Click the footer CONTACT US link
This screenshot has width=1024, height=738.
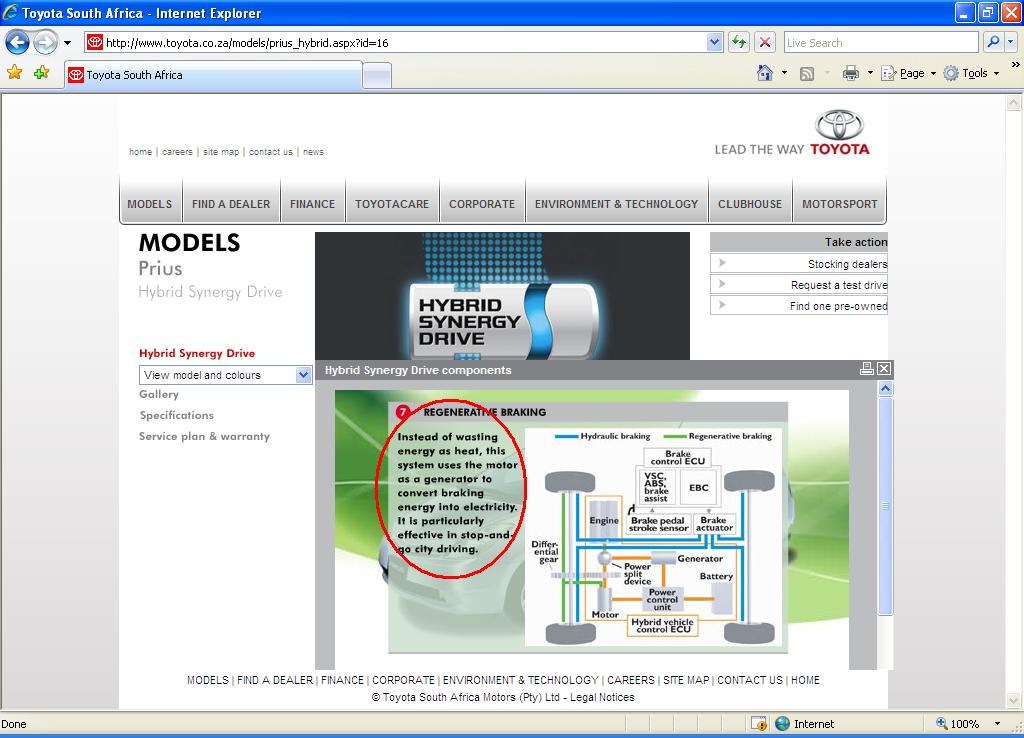click(750, 680)
